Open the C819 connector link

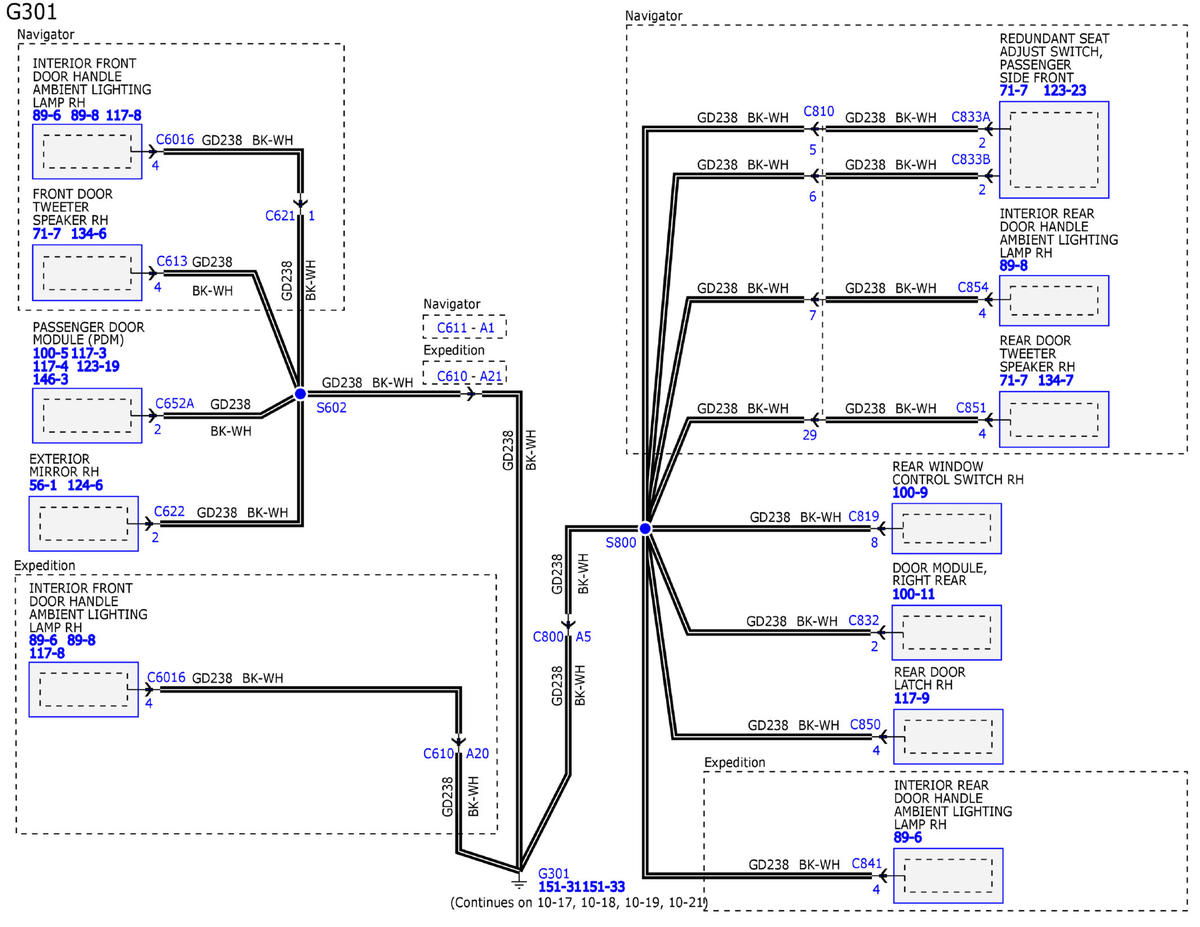864,517
